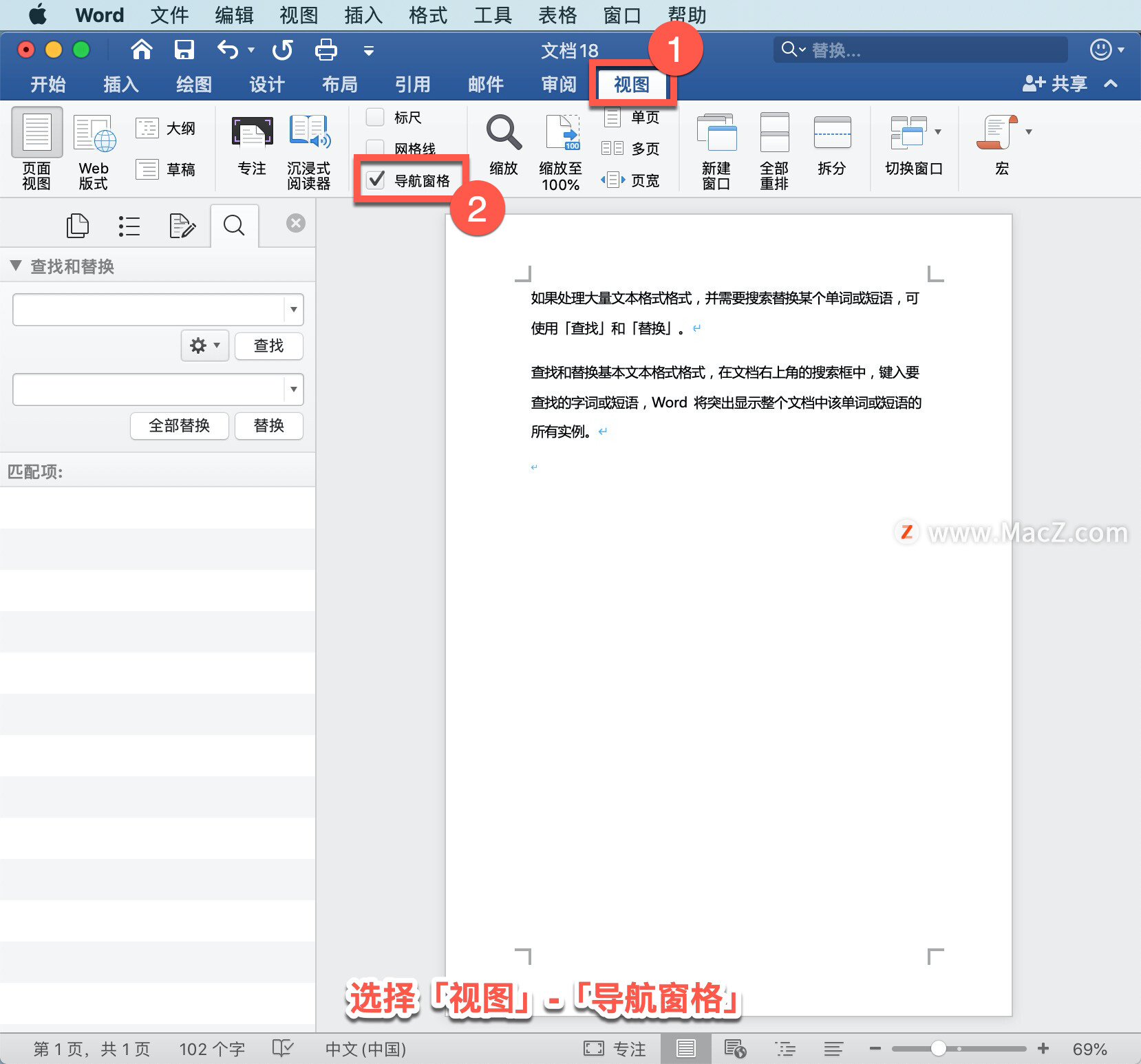
Task: Undo last action with arrow icon
Action: pyautogui.click(x=227, y=50)
